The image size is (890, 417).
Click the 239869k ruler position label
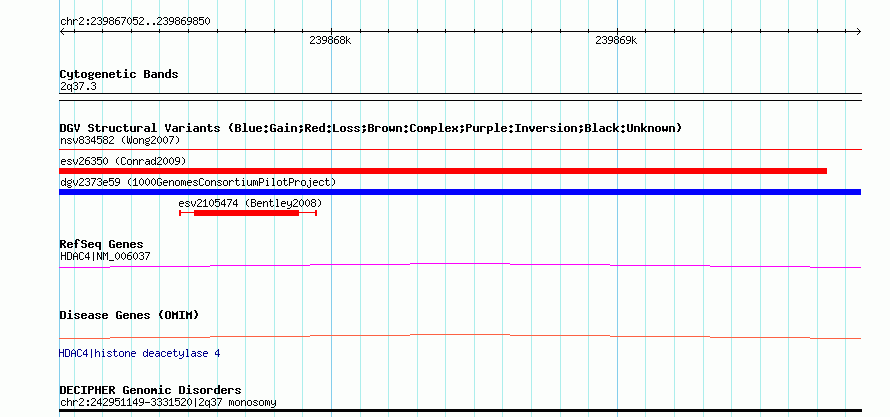[616, 41]
